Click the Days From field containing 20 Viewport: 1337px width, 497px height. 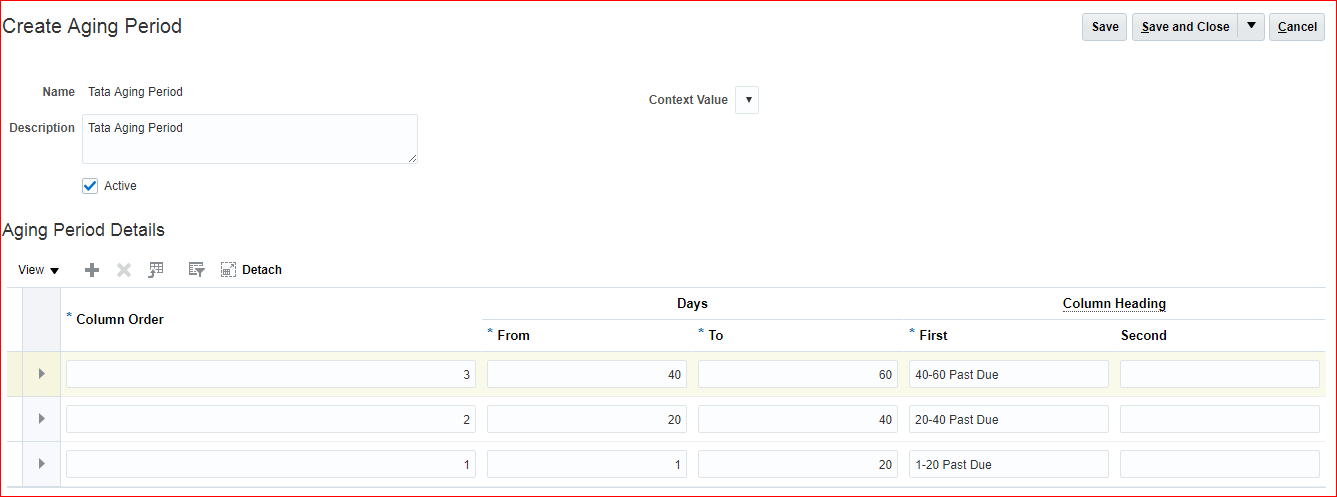[586, 419]
